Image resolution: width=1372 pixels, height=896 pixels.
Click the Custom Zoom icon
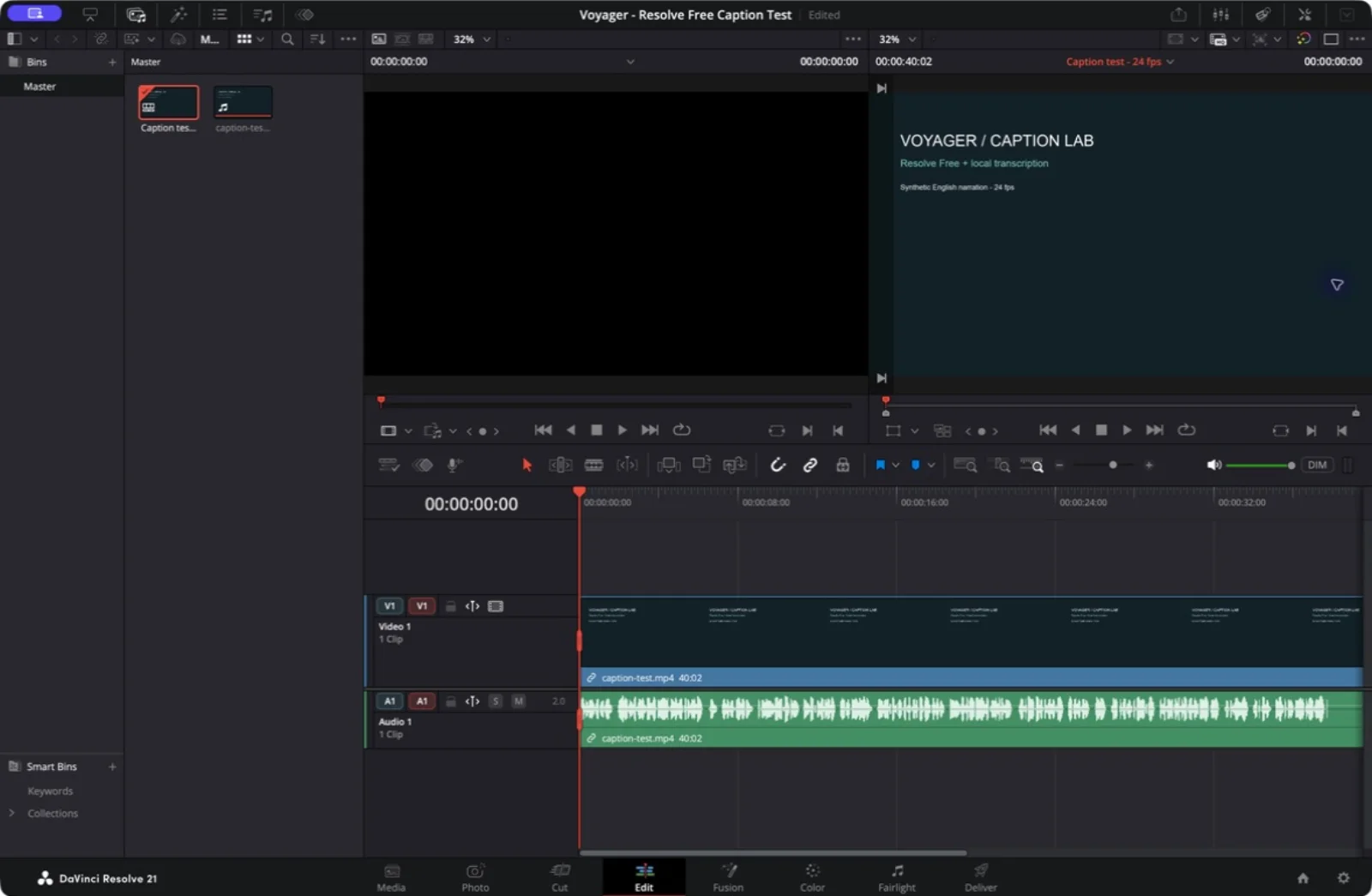[1032, 465]
